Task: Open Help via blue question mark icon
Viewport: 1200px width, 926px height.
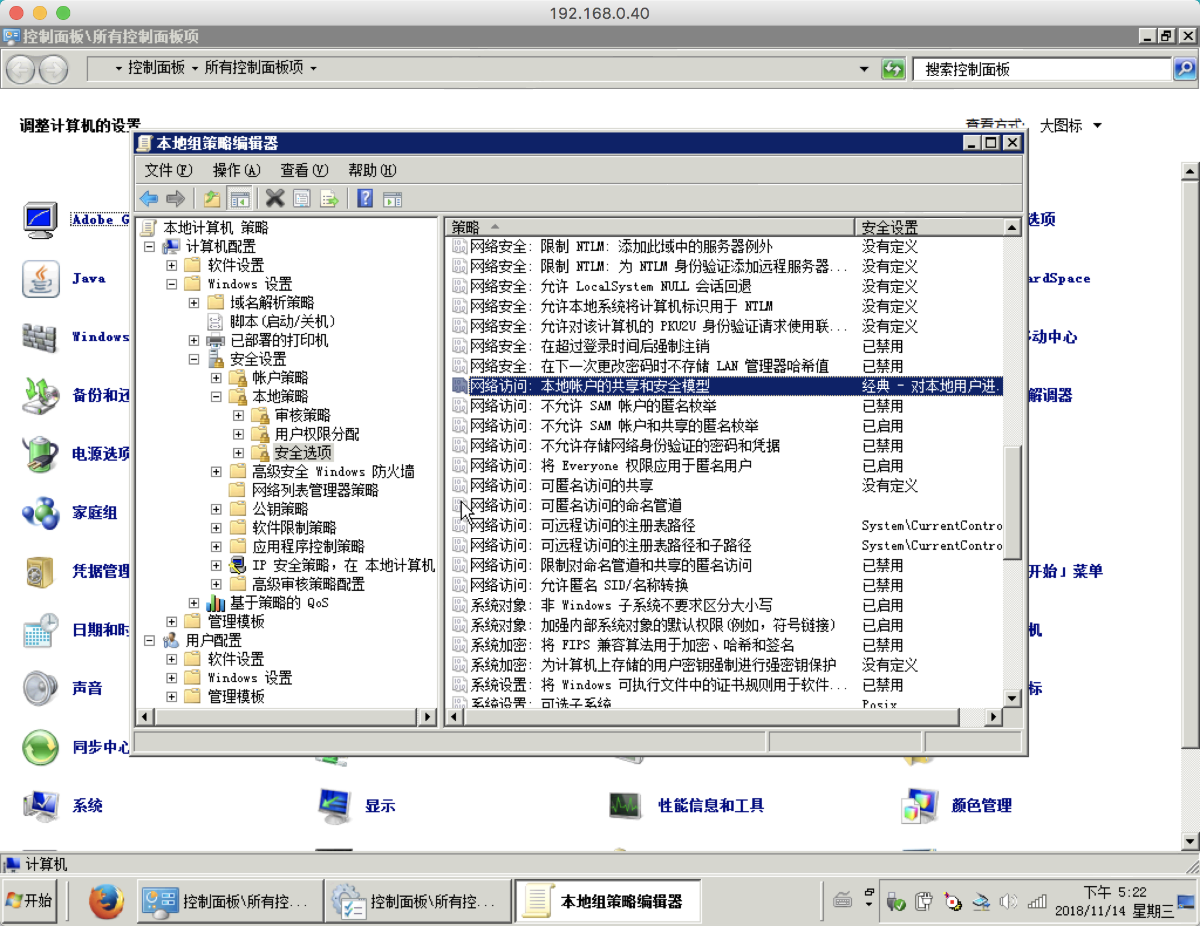Action: [x=365, y=199]
